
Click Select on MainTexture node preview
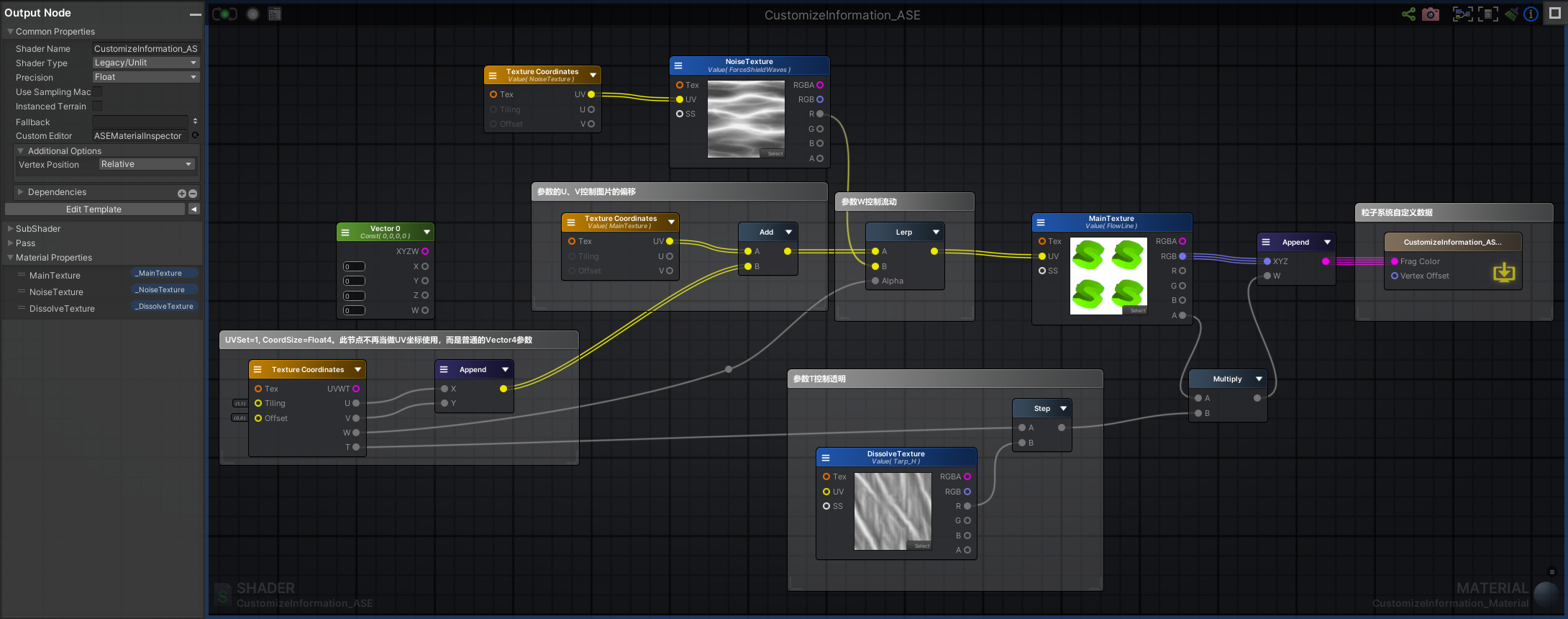pos(1136,310)
